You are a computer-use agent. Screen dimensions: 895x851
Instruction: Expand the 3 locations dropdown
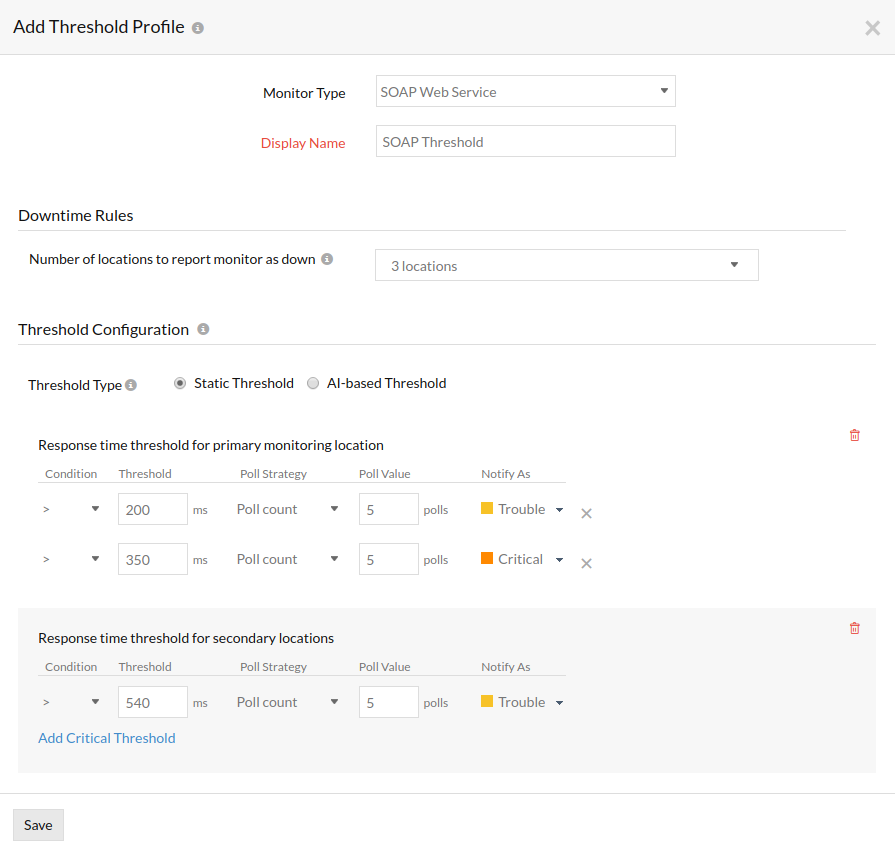click(566, 265)
